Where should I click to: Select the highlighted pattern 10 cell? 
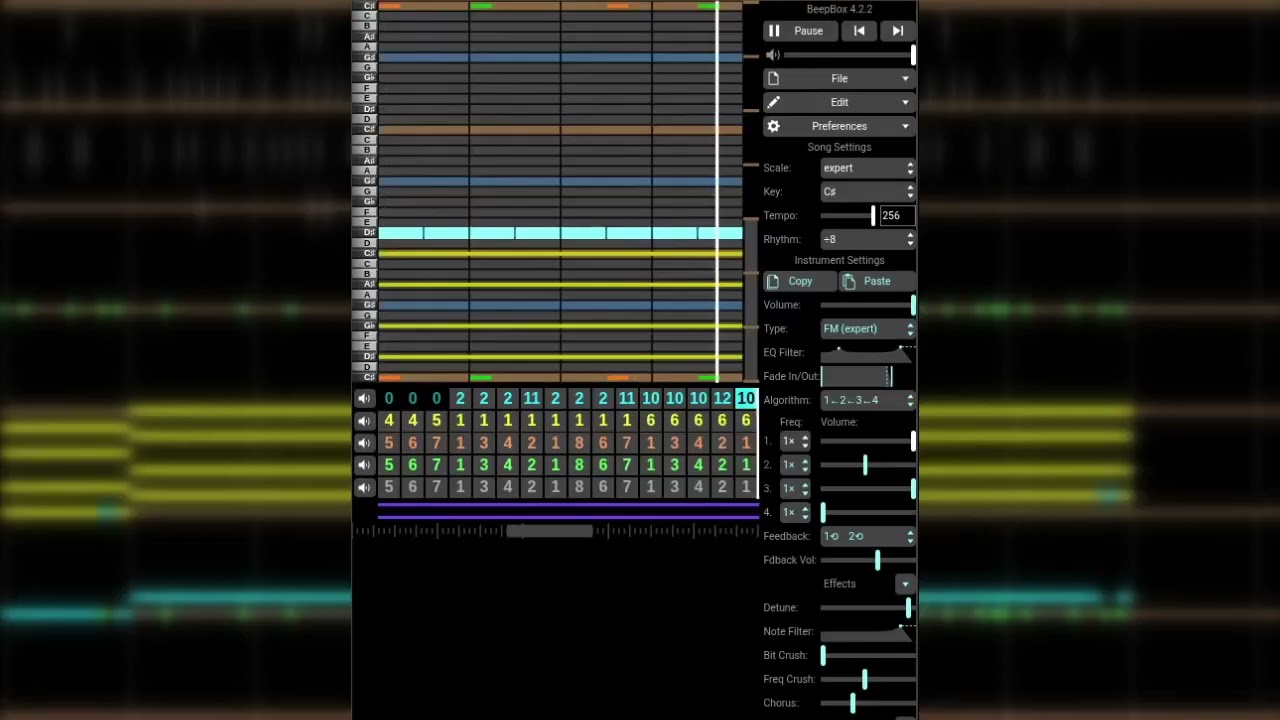746,399
